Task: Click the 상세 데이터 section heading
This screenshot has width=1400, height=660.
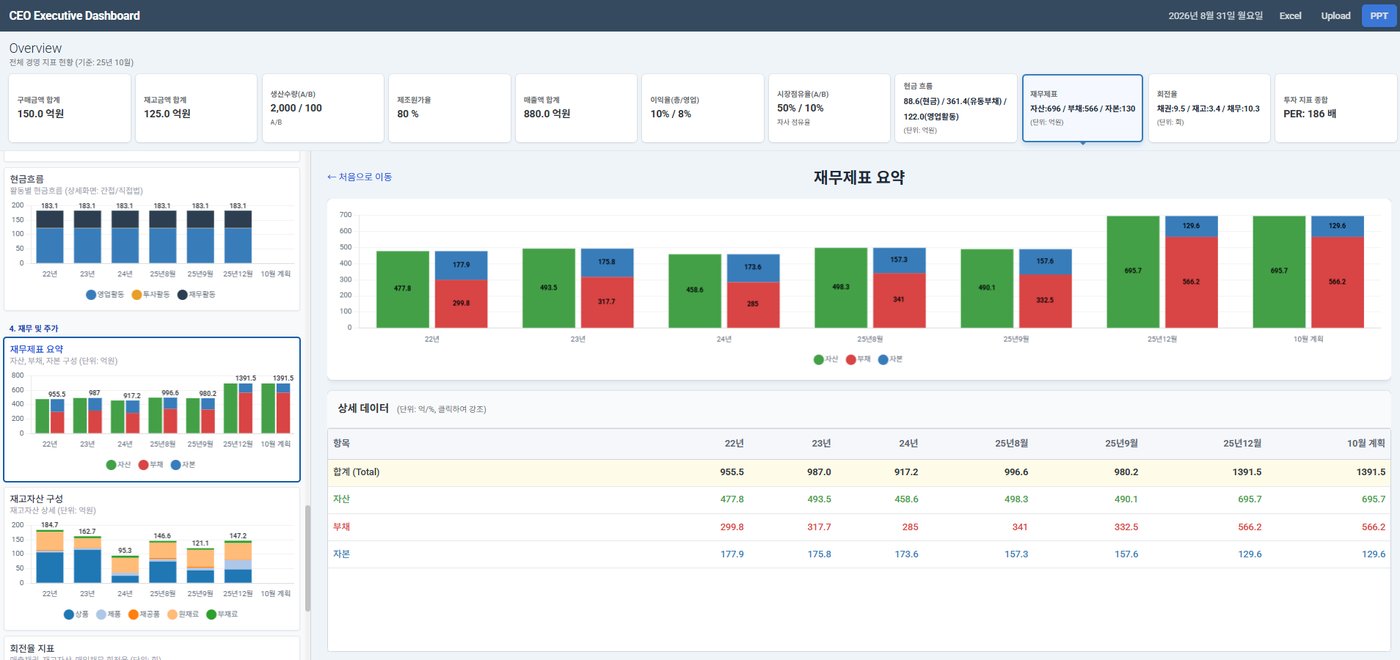Action: (365, 408)
